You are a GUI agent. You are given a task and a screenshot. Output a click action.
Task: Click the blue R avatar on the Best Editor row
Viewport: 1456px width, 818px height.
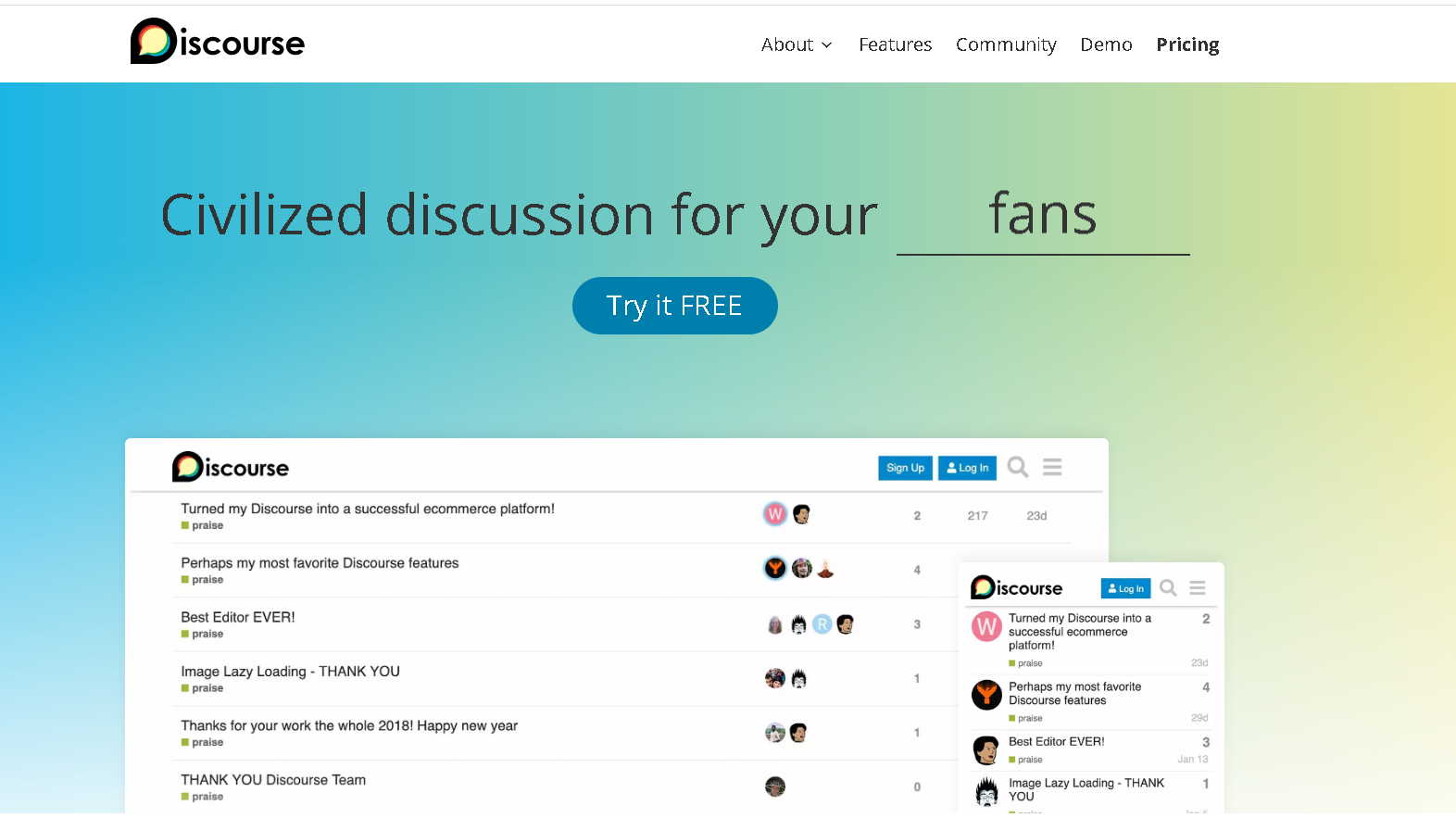pyautogui.click(x=822, y=624)
